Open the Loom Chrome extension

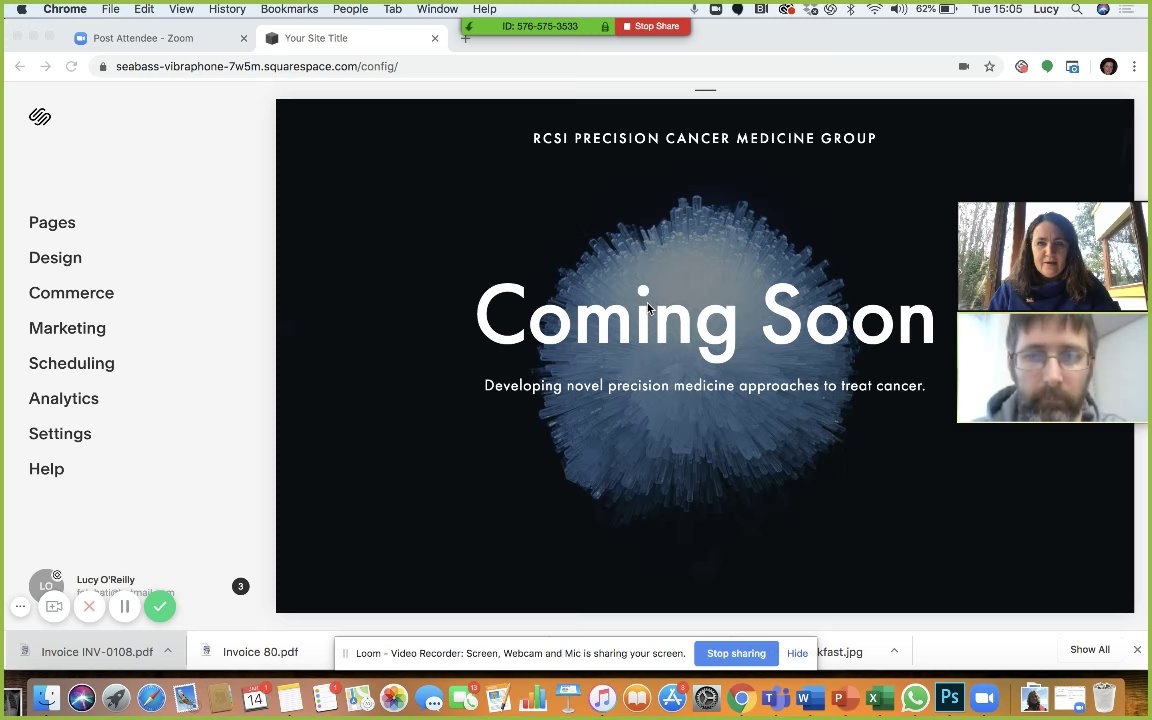pyautogui.click(x=1021, y=66)
